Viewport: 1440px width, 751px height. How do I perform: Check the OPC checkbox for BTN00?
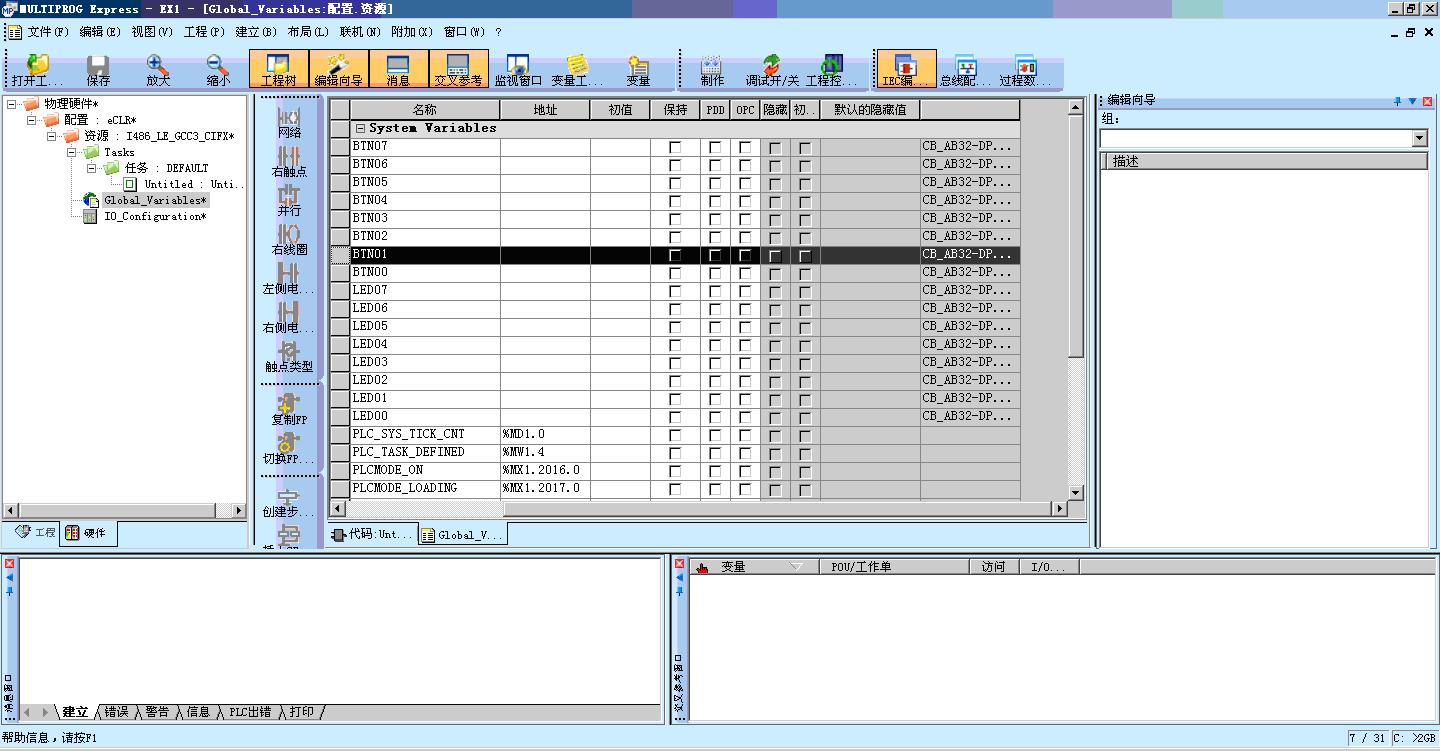click(x=745, y=273)
